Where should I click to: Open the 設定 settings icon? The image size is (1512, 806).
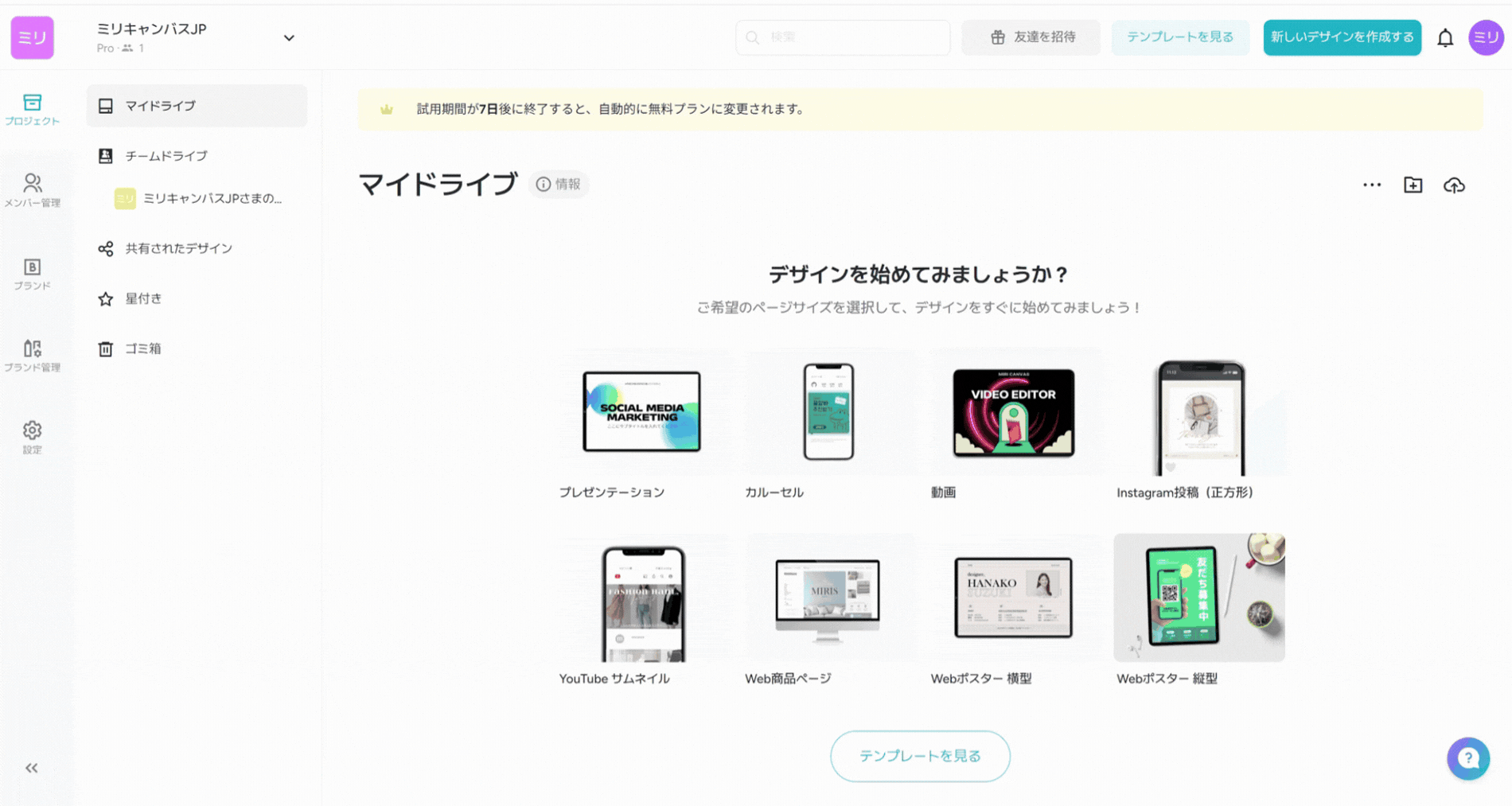[x=32, y=436]
